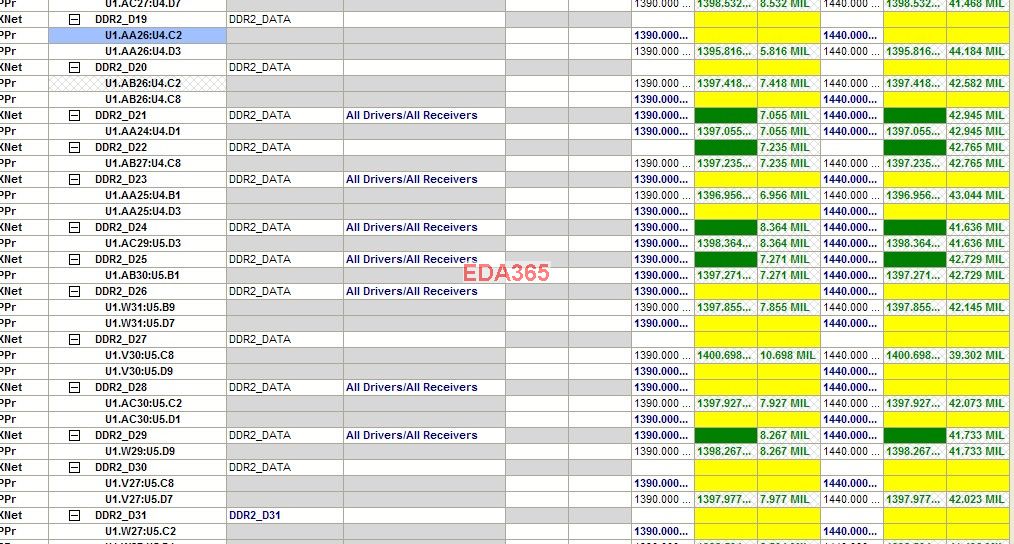The image size is (1014, 544).
Task: Select pin pair U1.AB27:U4.C8
Action: 143,163
